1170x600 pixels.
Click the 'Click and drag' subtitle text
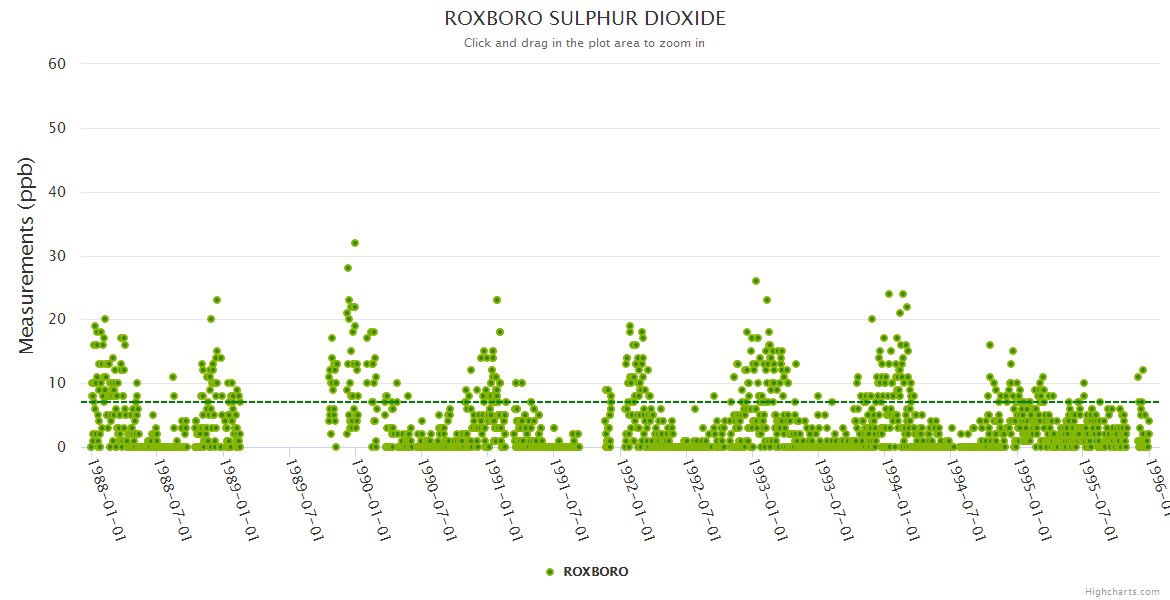tap(584, 43)
